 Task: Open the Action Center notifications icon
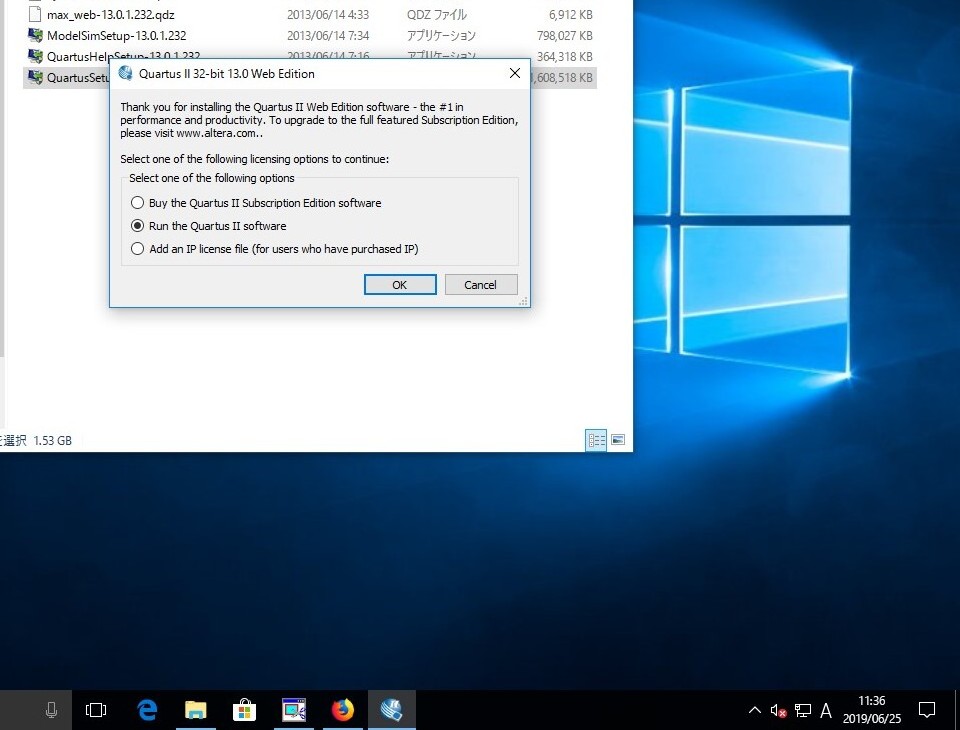coord(927,710)
